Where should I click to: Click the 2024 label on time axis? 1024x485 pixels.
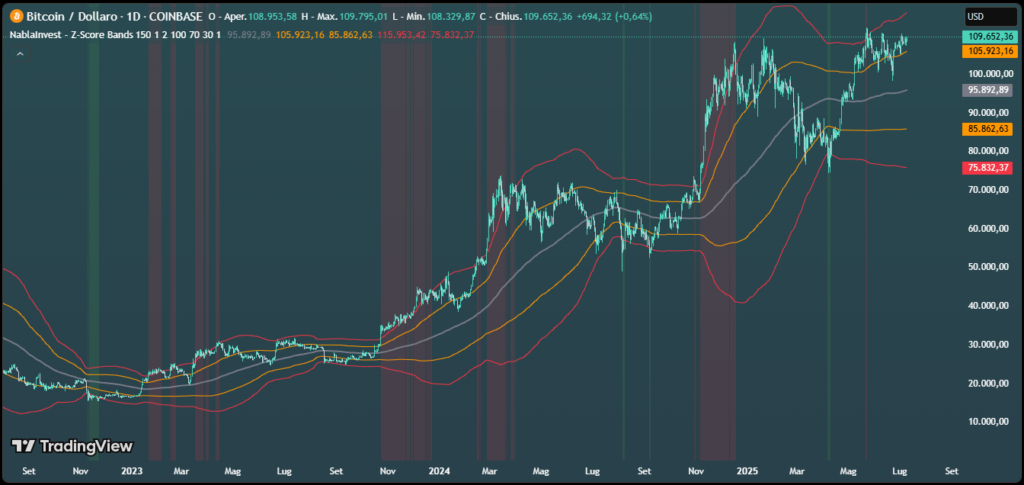[x=438, y=468]
